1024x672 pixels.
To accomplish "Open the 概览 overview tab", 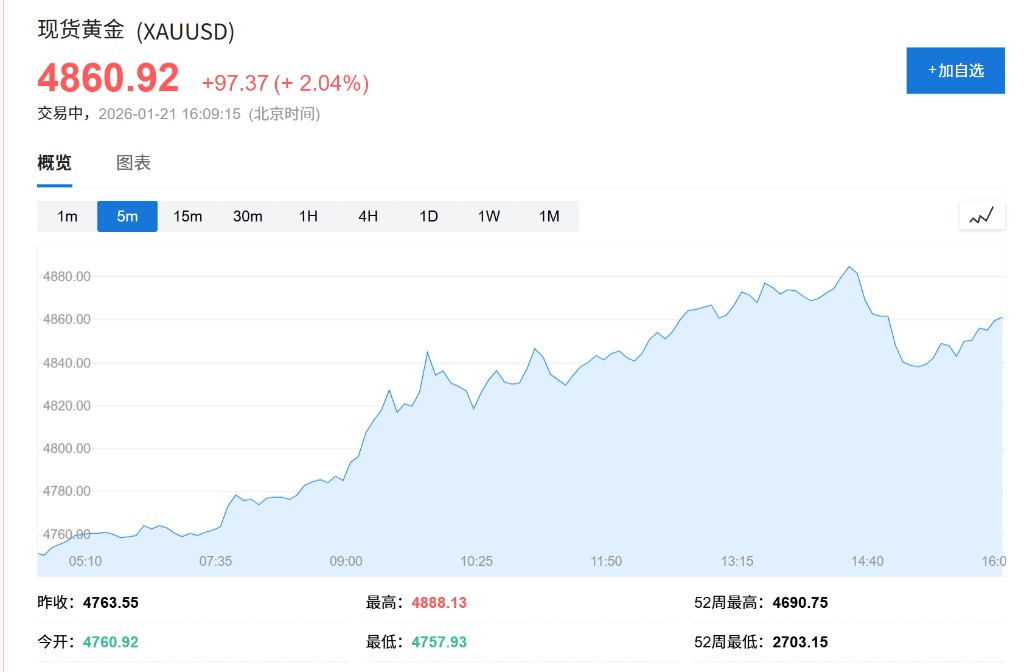I will tap(54, 163).
